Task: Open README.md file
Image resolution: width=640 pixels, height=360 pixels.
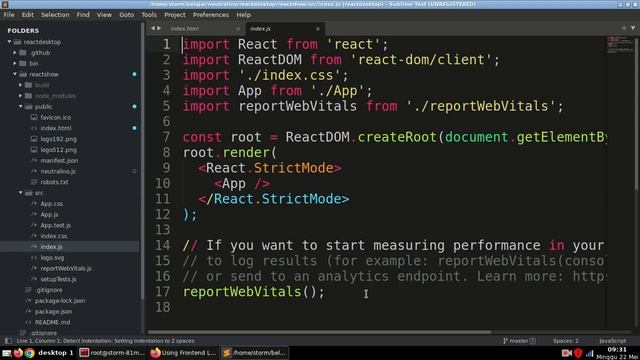Action: point(52,322)
